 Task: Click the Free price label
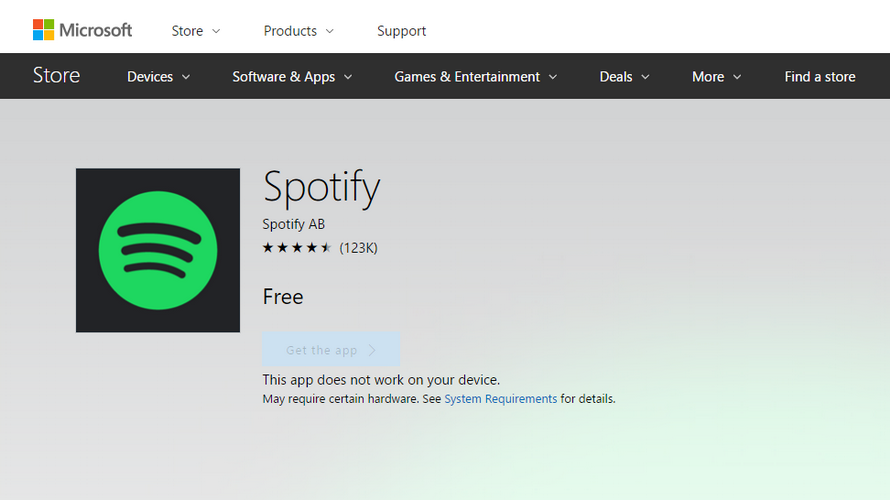pyautogui.click(x=283, y=297)
